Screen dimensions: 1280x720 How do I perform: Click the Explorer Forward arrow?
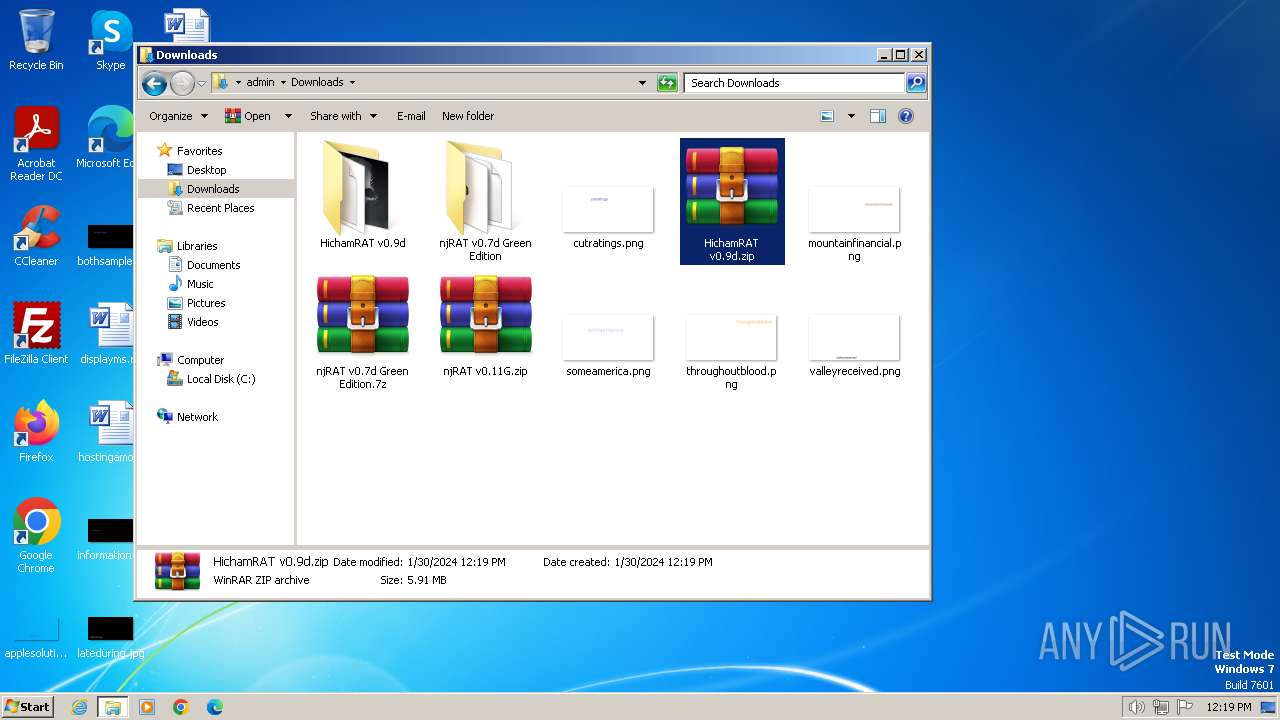pos(182,83)
